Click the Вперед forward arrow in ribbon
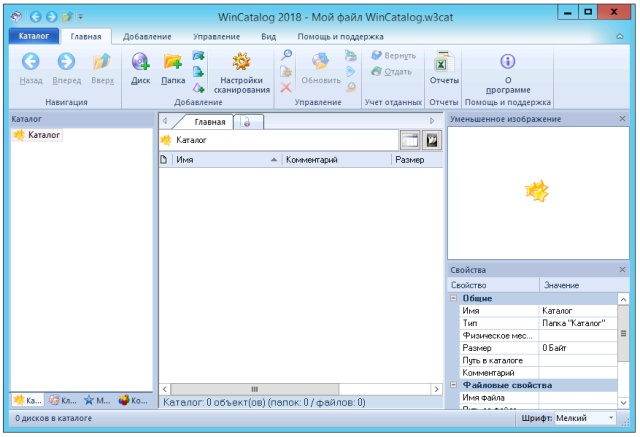Screen dimensions: 640x437 pos(66,62)
